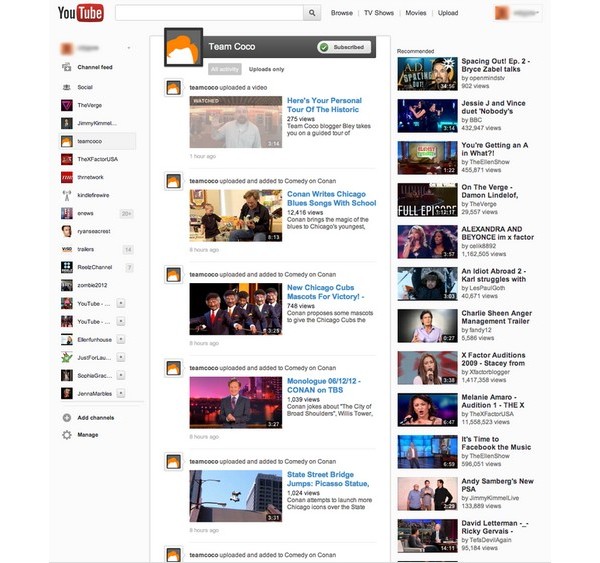The height and width of the screenshot is (563, 600).
Task: Select the All activity tab
Action: point(225,69)
